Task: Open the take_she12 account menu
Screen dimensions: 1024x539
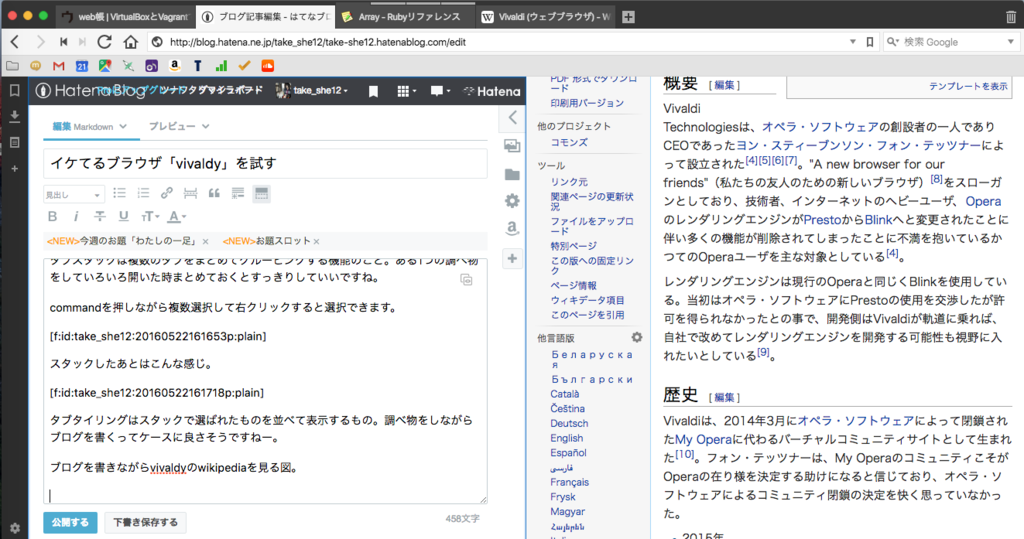Action: click(312, 91)
